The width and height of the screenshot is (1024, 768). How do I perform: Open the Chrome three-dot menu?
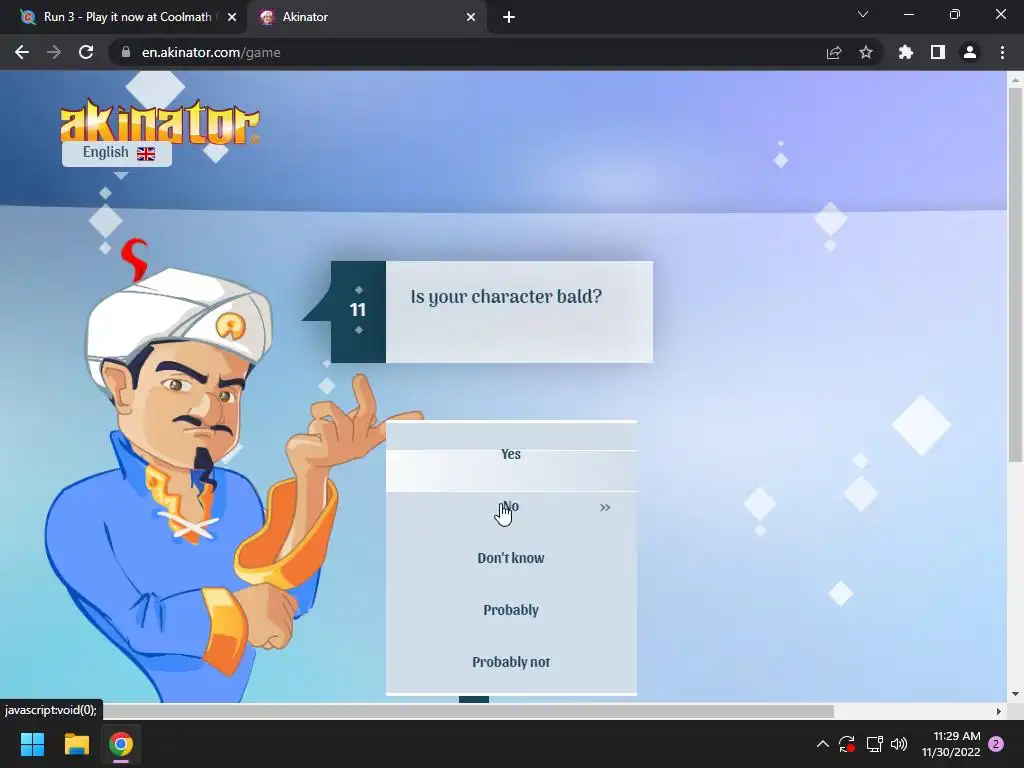[1002, 52]
